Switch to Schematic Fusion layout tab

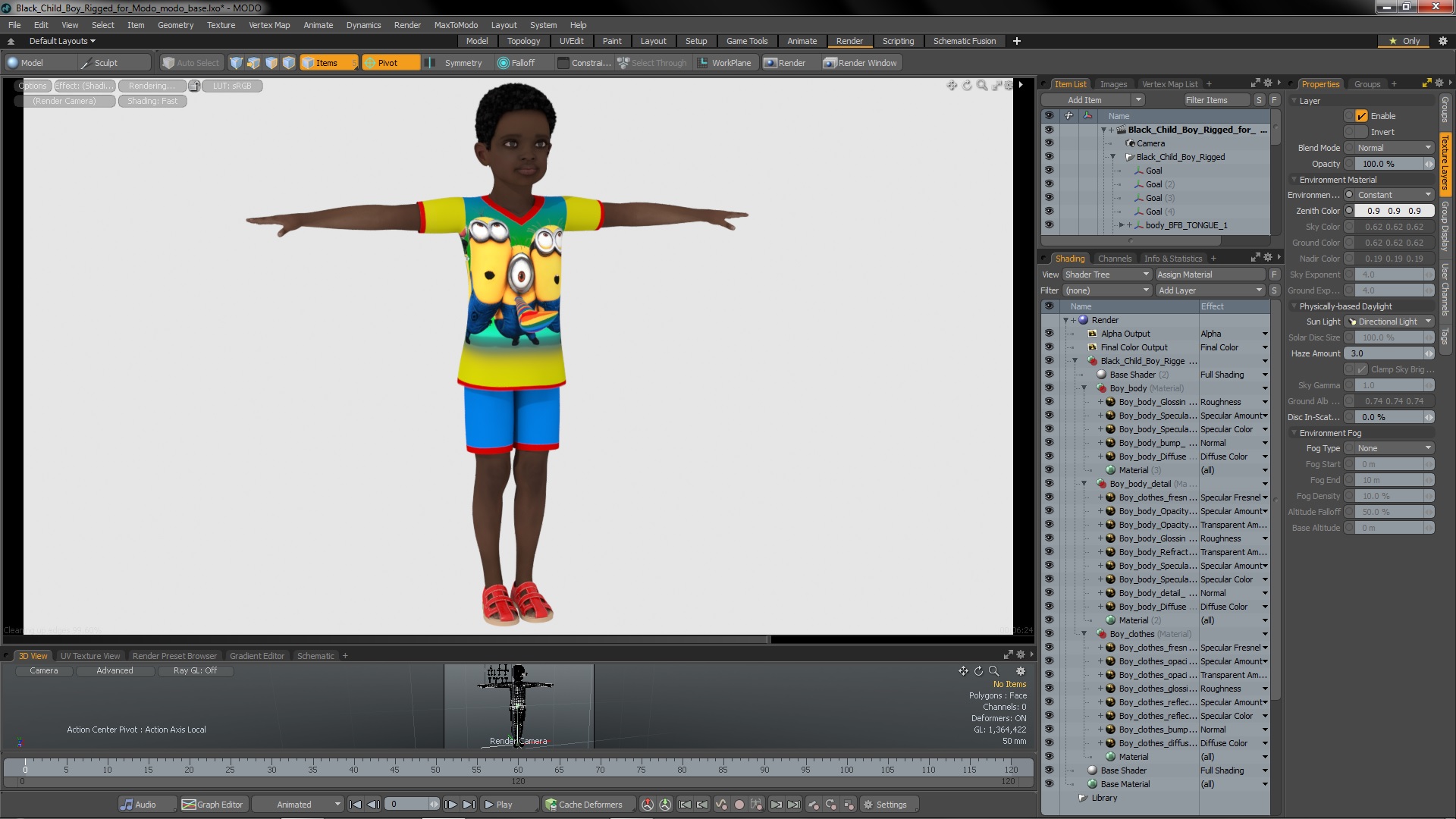tap(964, 41)
